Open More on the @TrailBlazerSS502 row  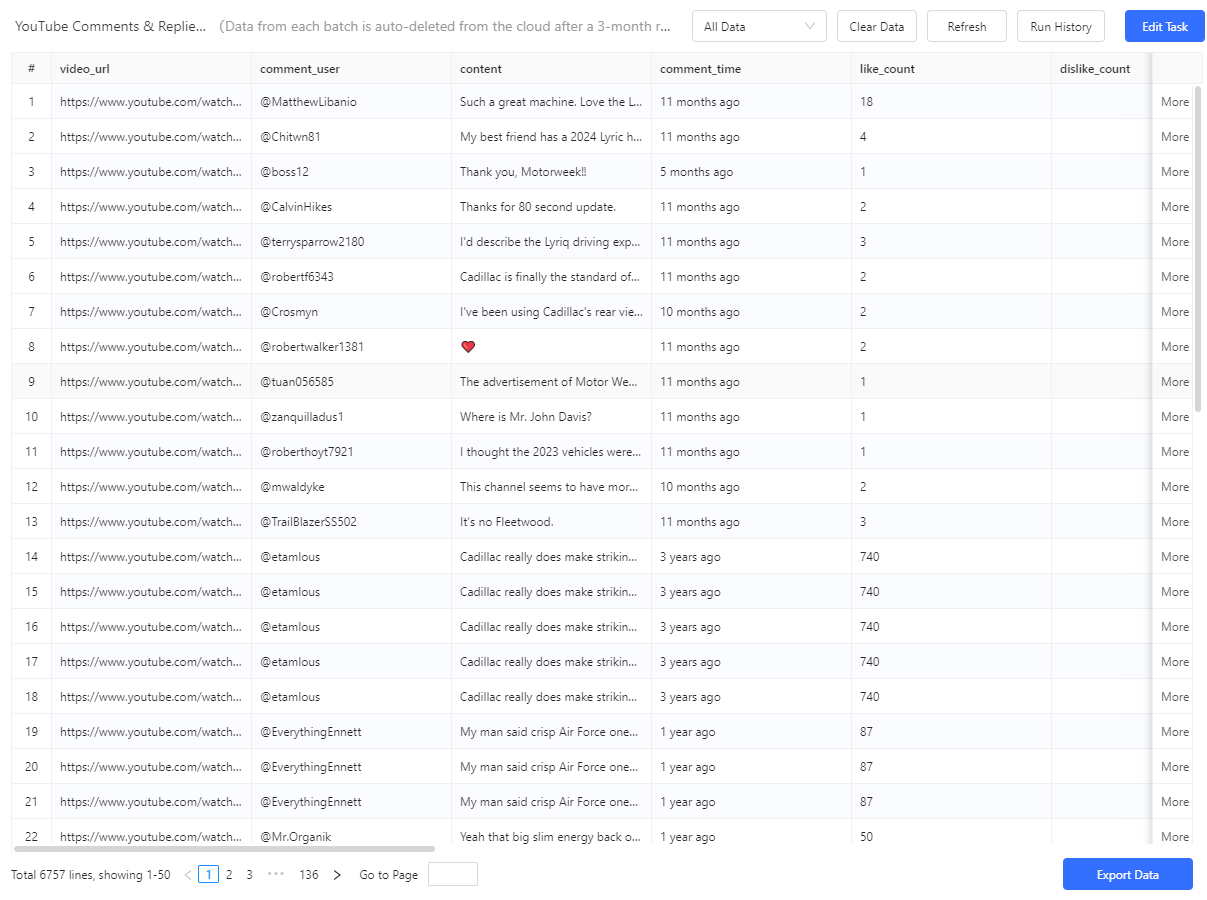coord(1174,522)
